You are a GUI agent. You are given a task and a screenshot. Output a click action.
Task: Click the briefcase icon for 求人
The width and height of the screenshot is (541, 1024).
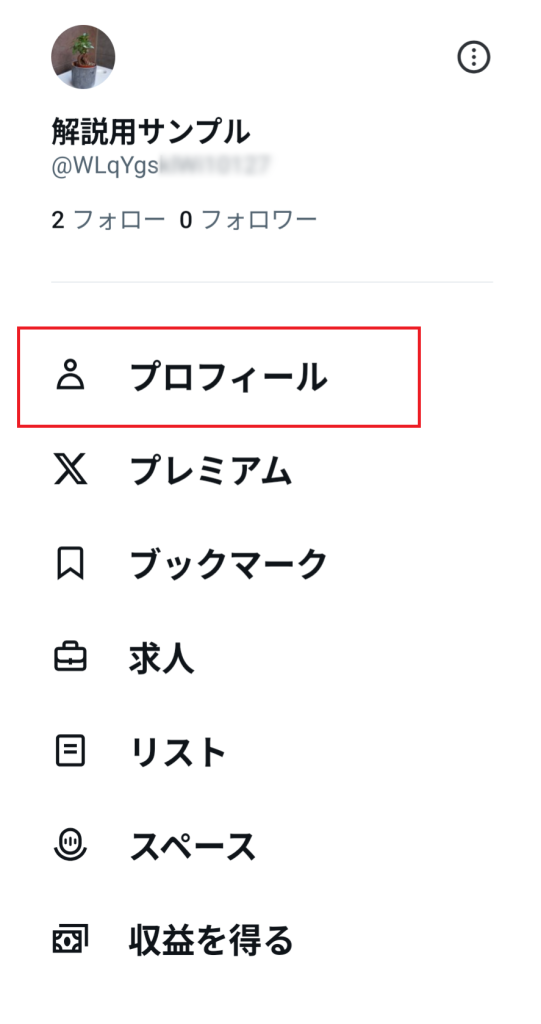70,658
